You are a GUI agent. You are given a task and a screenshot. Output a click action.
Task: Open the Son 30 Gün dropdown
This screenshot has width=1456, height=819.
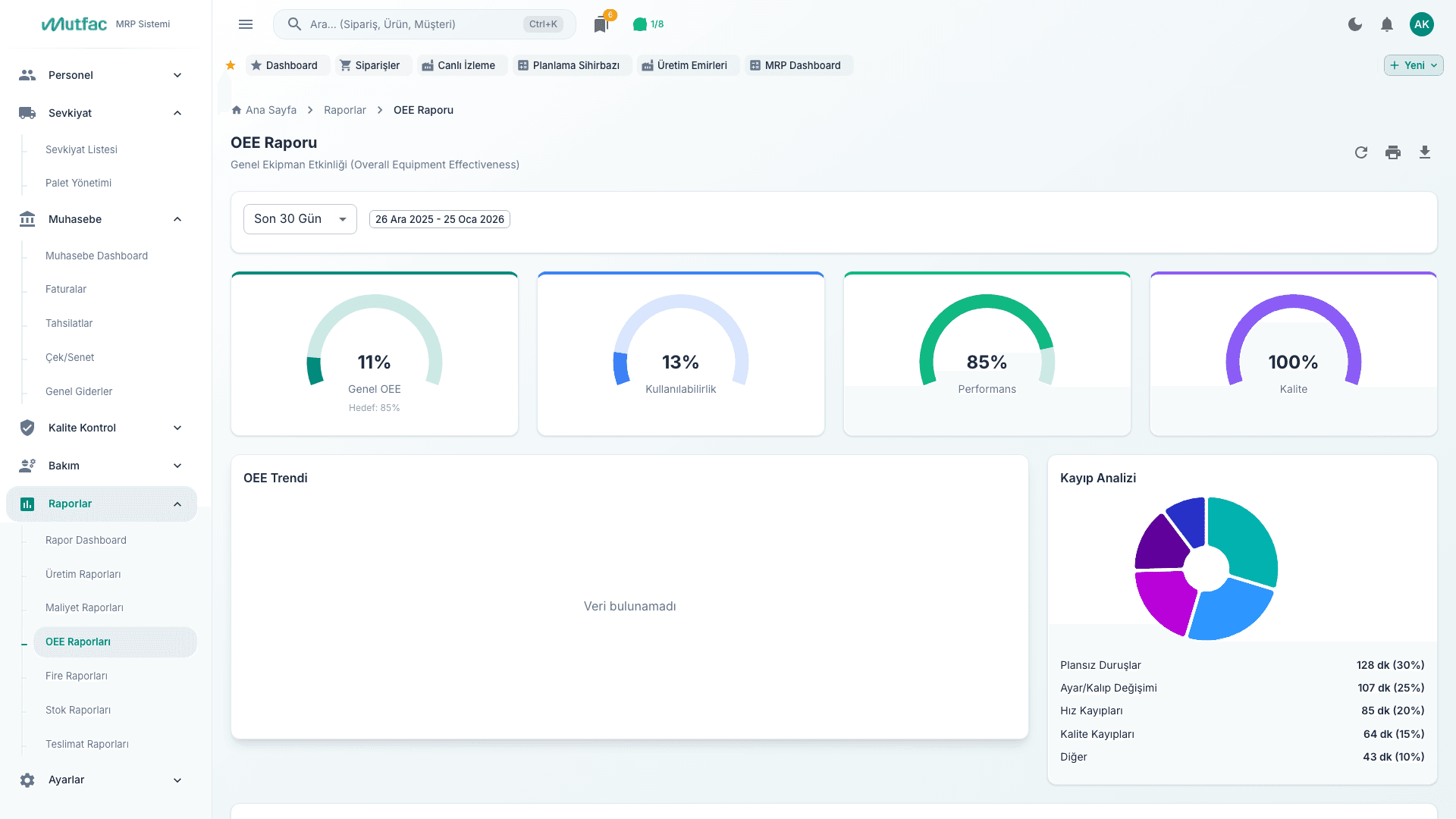coord(300,219)
